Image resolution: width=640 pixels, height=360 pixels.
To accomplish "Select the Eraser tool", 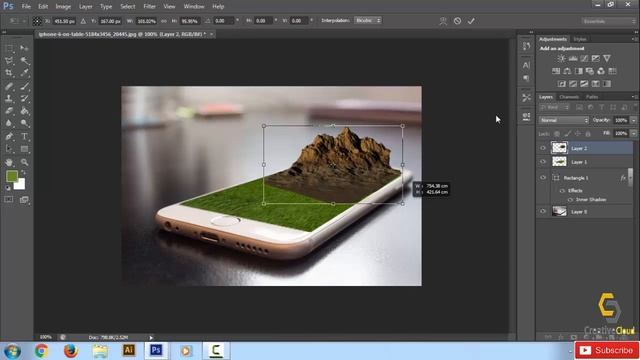I will (x=9, y=111).
